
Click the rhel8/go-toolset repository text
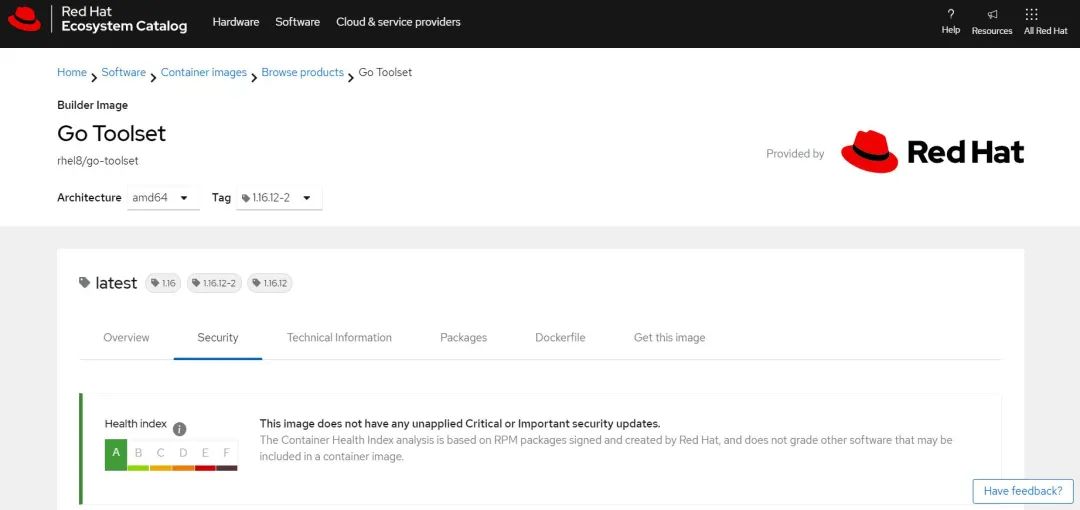click(98, 161)
